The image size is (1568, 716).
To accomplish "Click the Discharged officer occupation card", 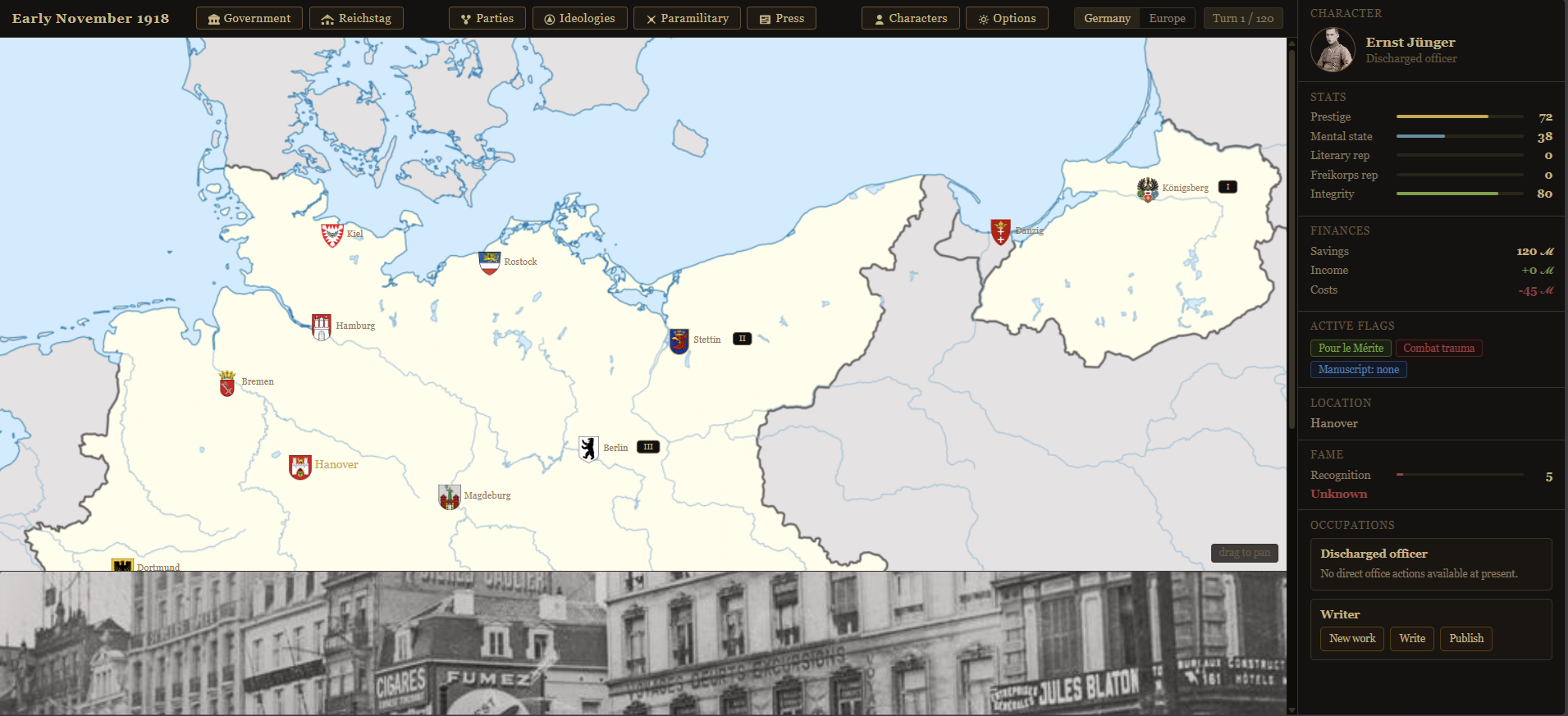I will 1431,564.
